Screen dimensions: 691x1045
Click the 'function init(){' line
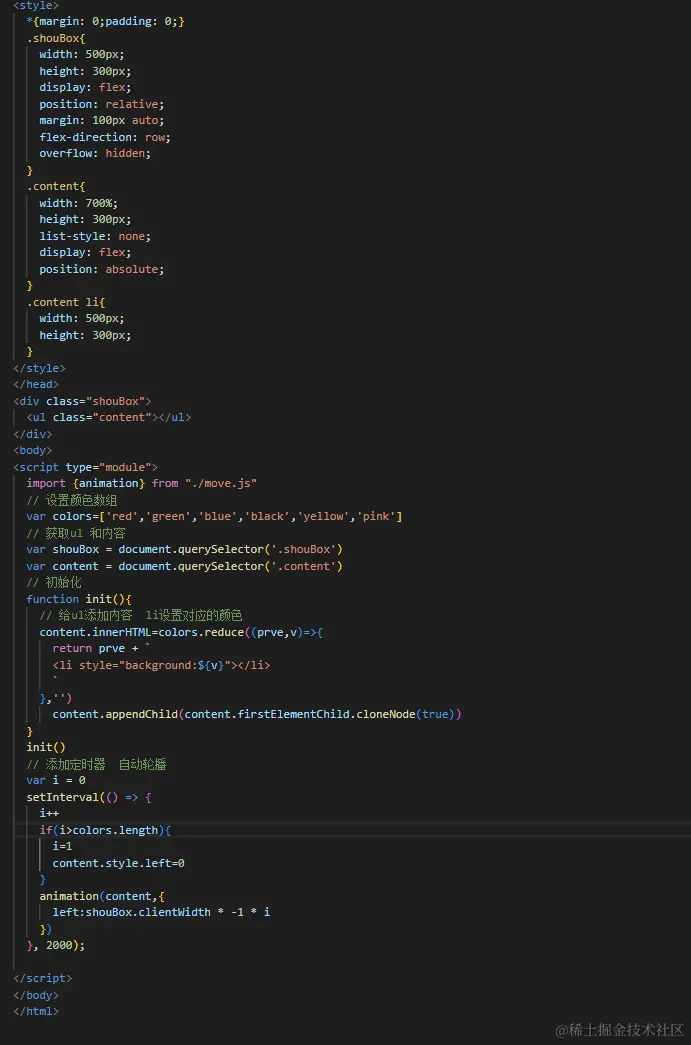coord(79,599)
